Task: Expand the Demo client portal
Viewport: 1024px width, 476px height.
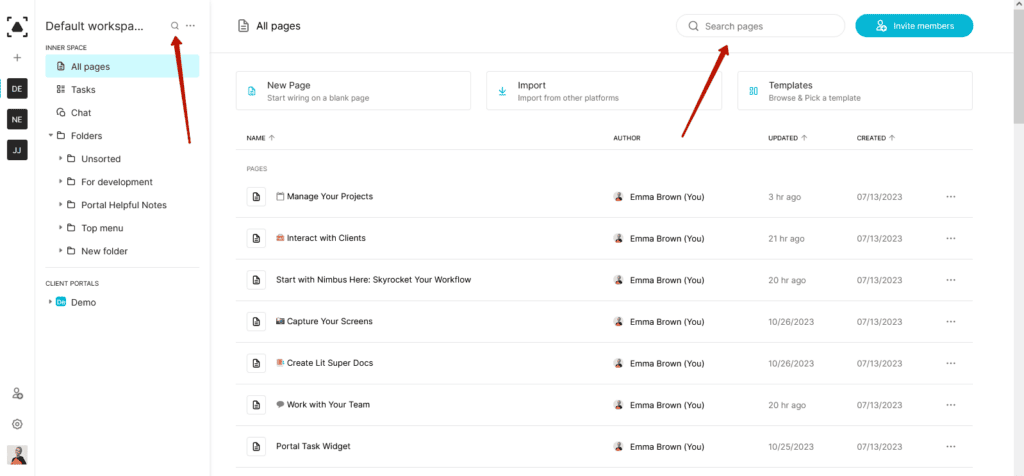Action: click(50, 302)
